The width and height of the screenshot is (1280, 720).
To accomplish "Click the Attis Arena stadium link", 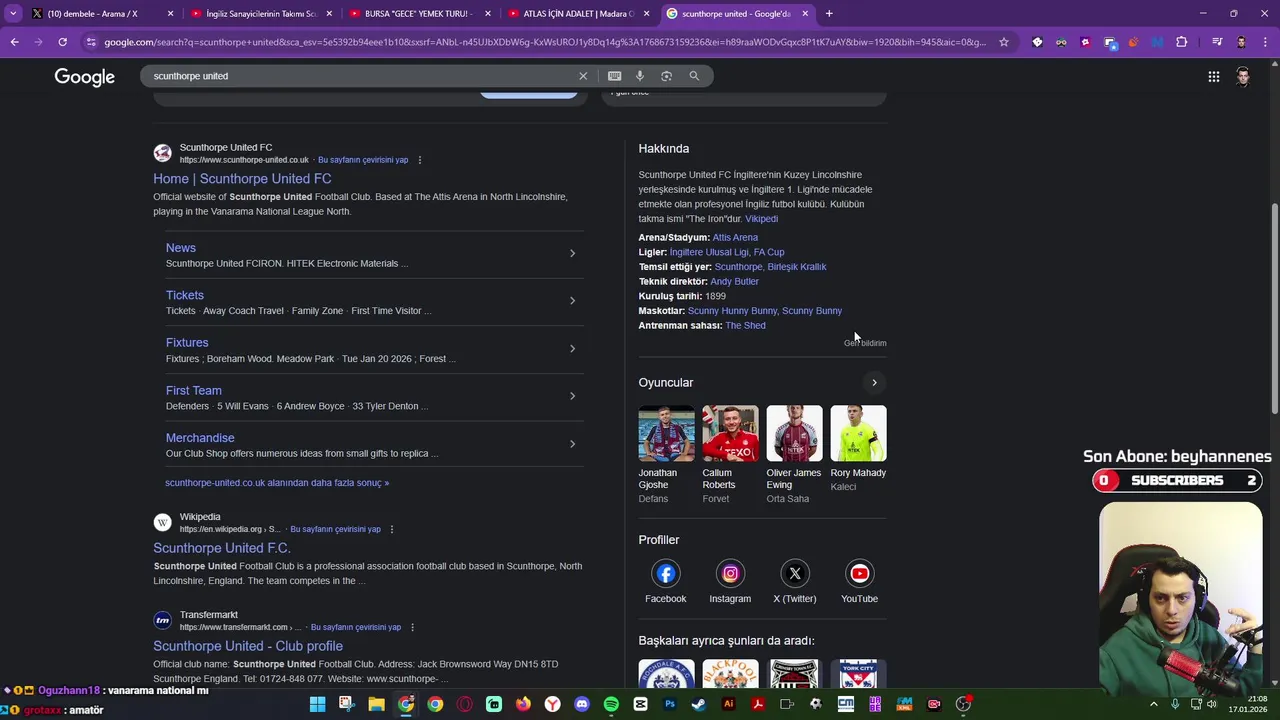I will coord(735,238).
